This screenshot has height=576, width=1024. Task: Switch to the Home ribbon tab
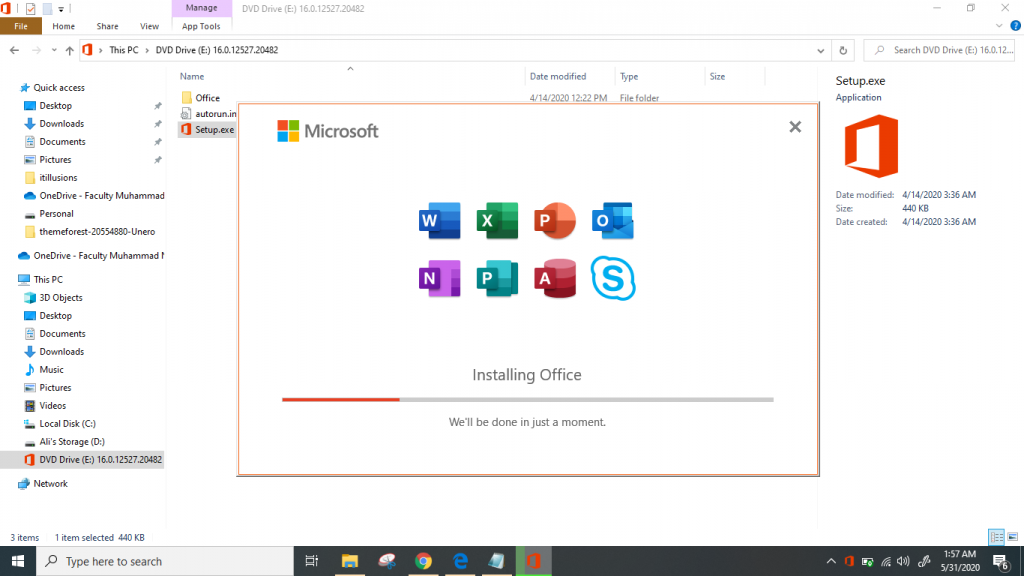[63, 26]
